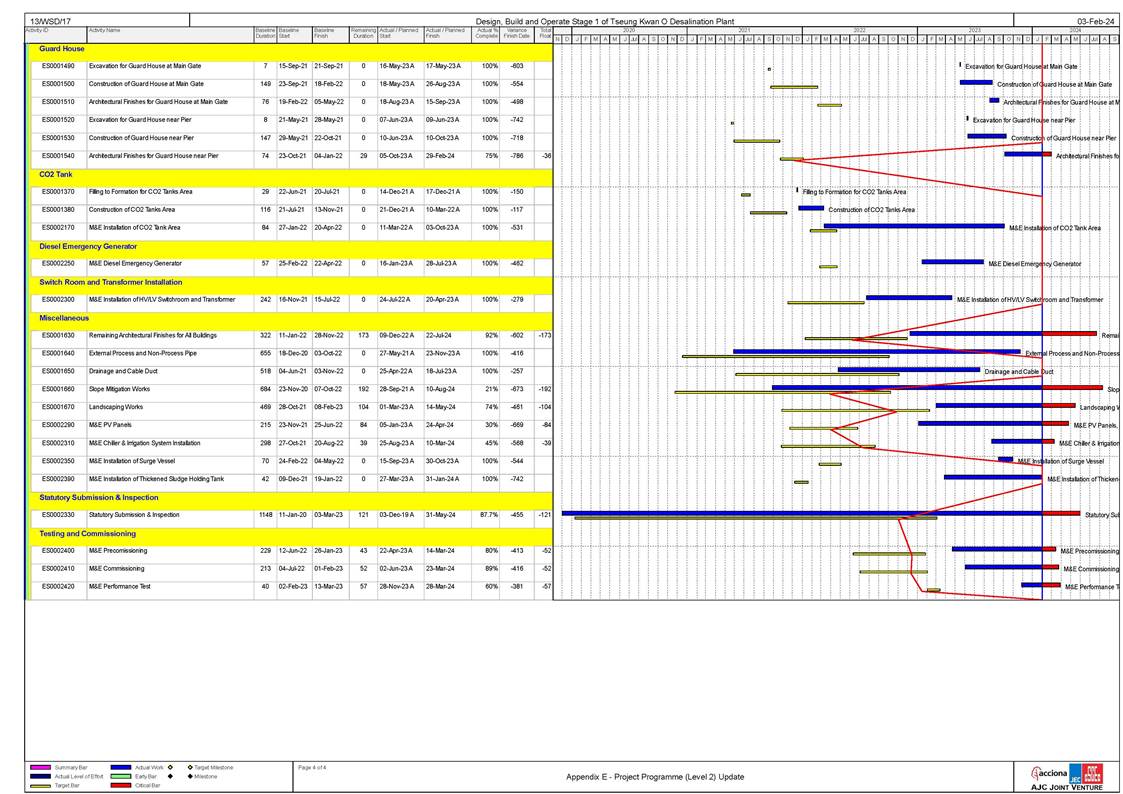
Task: Select the Slope Mitigation Works activity row
Action: click(119, 389)
